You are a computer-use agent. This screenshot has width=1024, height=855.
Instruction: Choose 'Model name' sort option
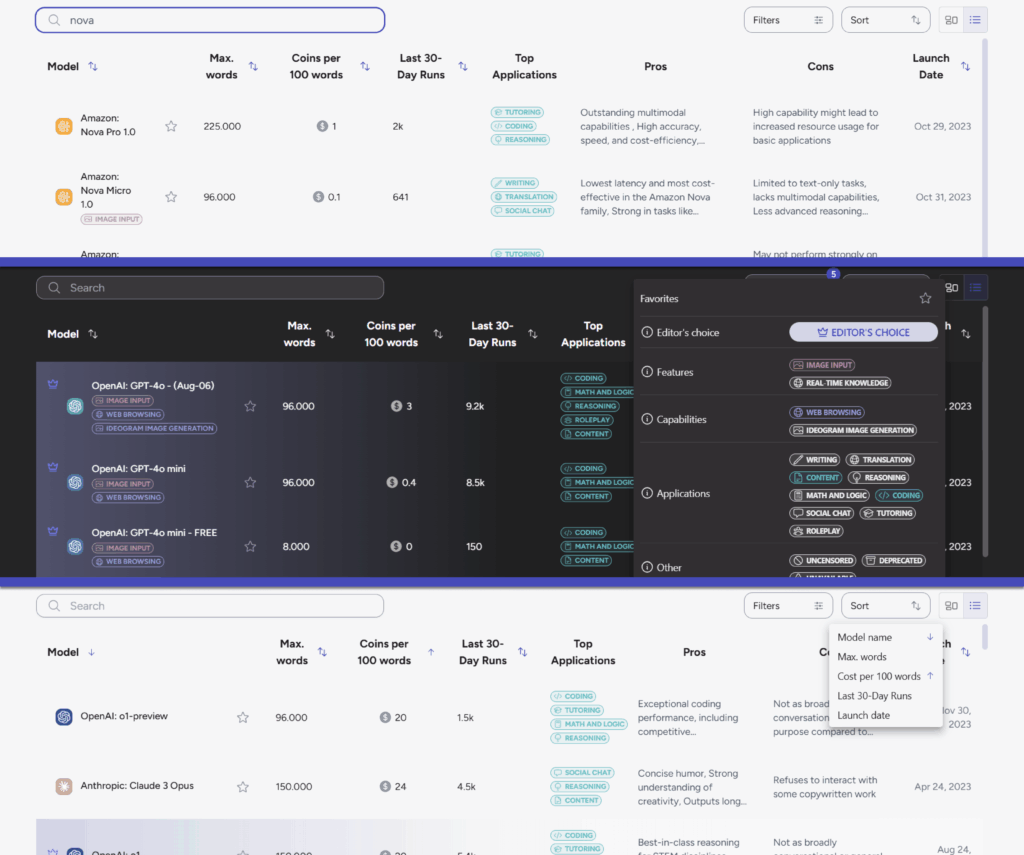[x=885, y=637]
